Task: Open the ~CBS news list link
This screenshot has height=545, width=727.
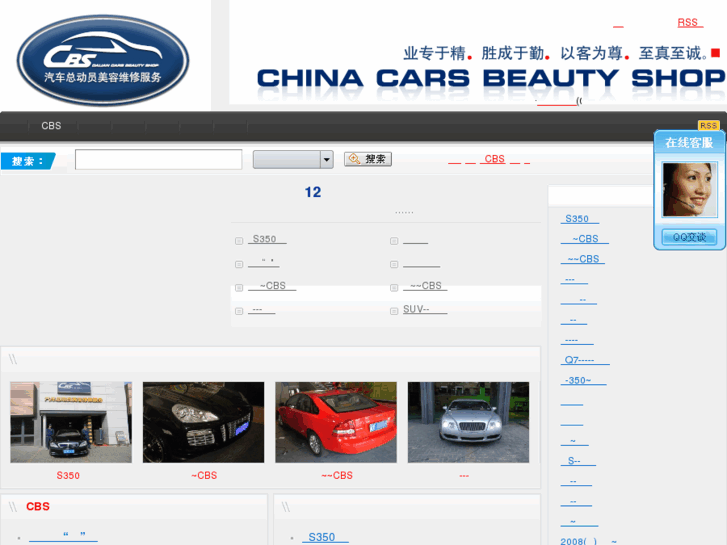Action: [x=272, y=286]
